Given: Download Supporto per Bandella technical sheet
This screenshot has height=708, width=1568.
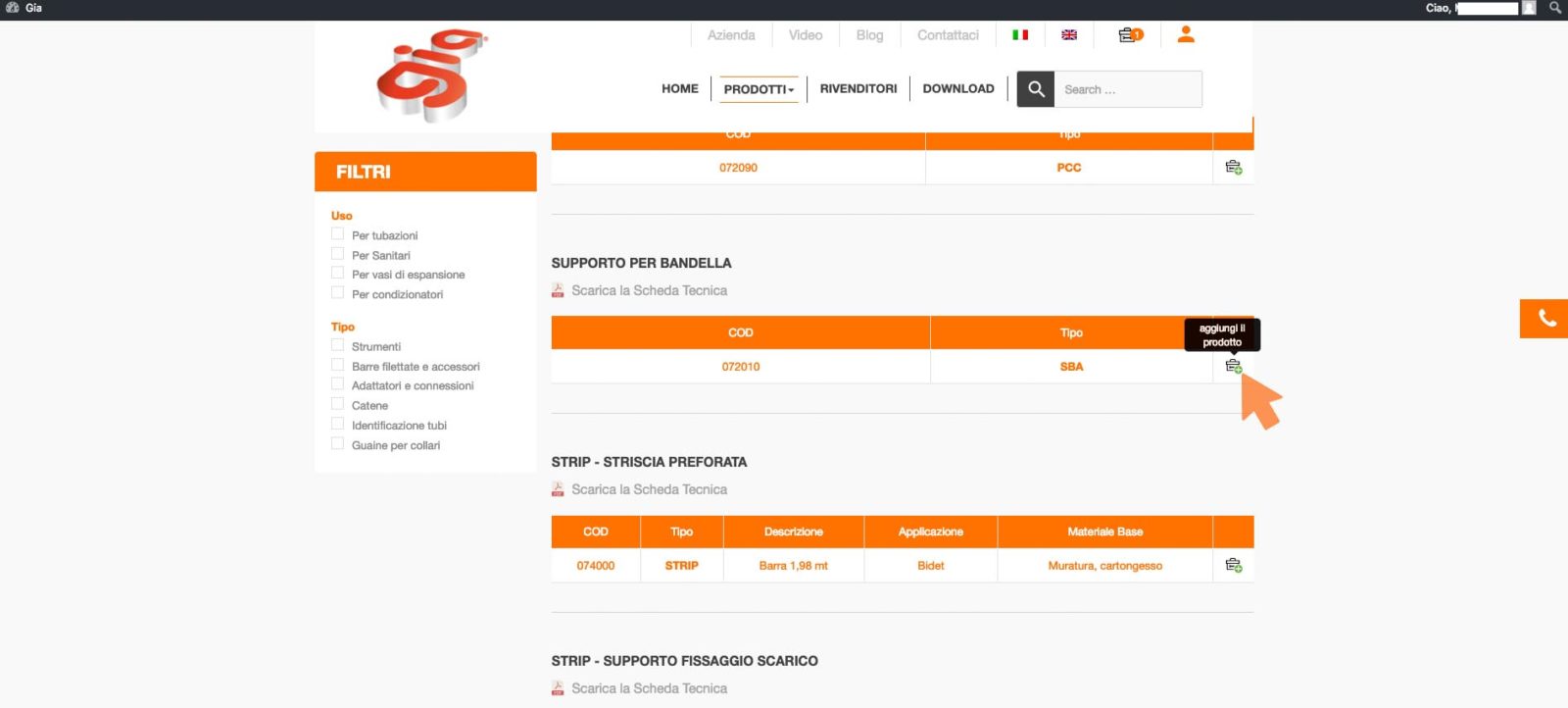Looking at the screenshot, I should [648, 291].
